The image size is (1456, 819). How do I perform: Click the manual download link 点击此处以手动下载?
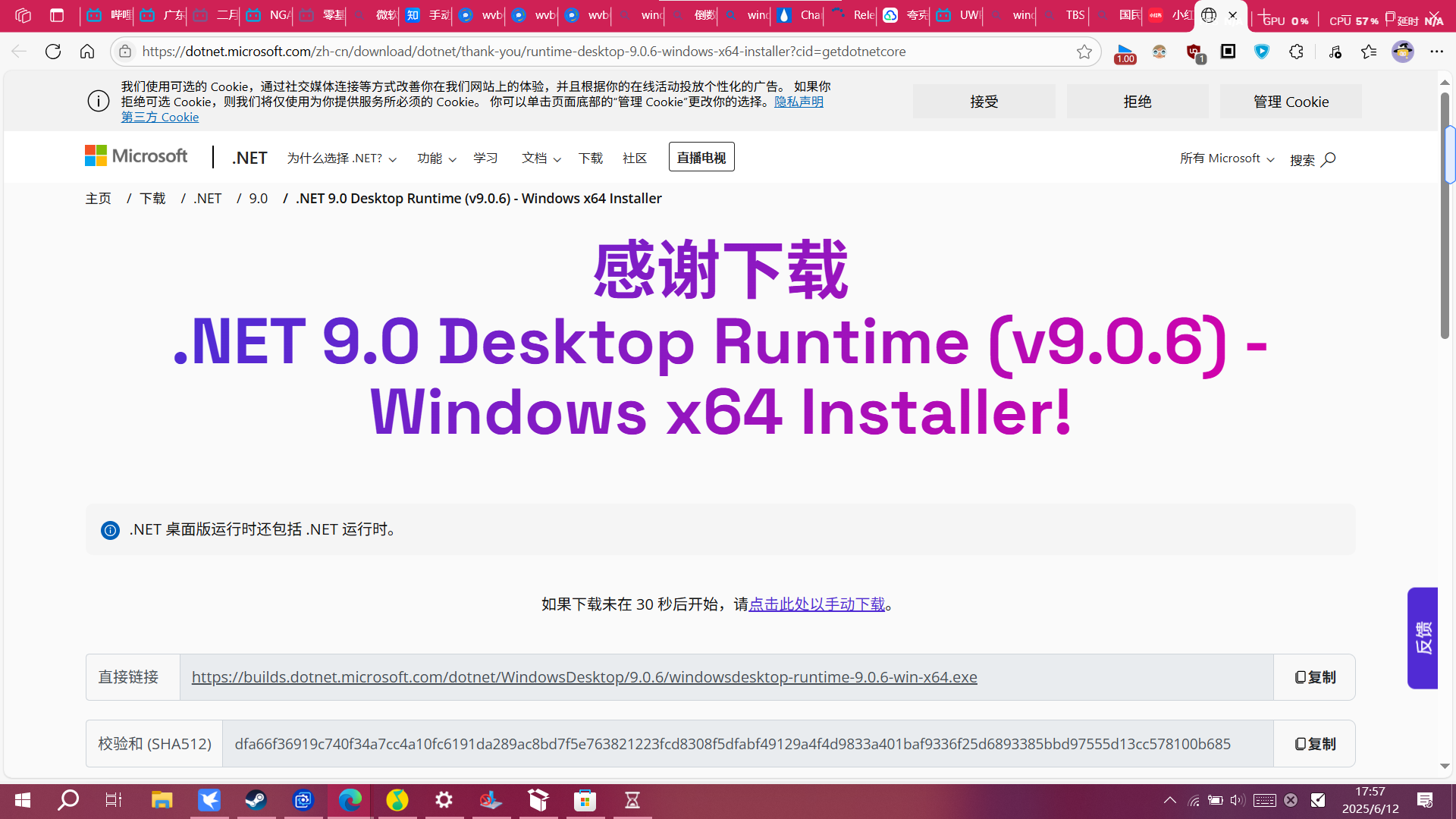[817, 604]
